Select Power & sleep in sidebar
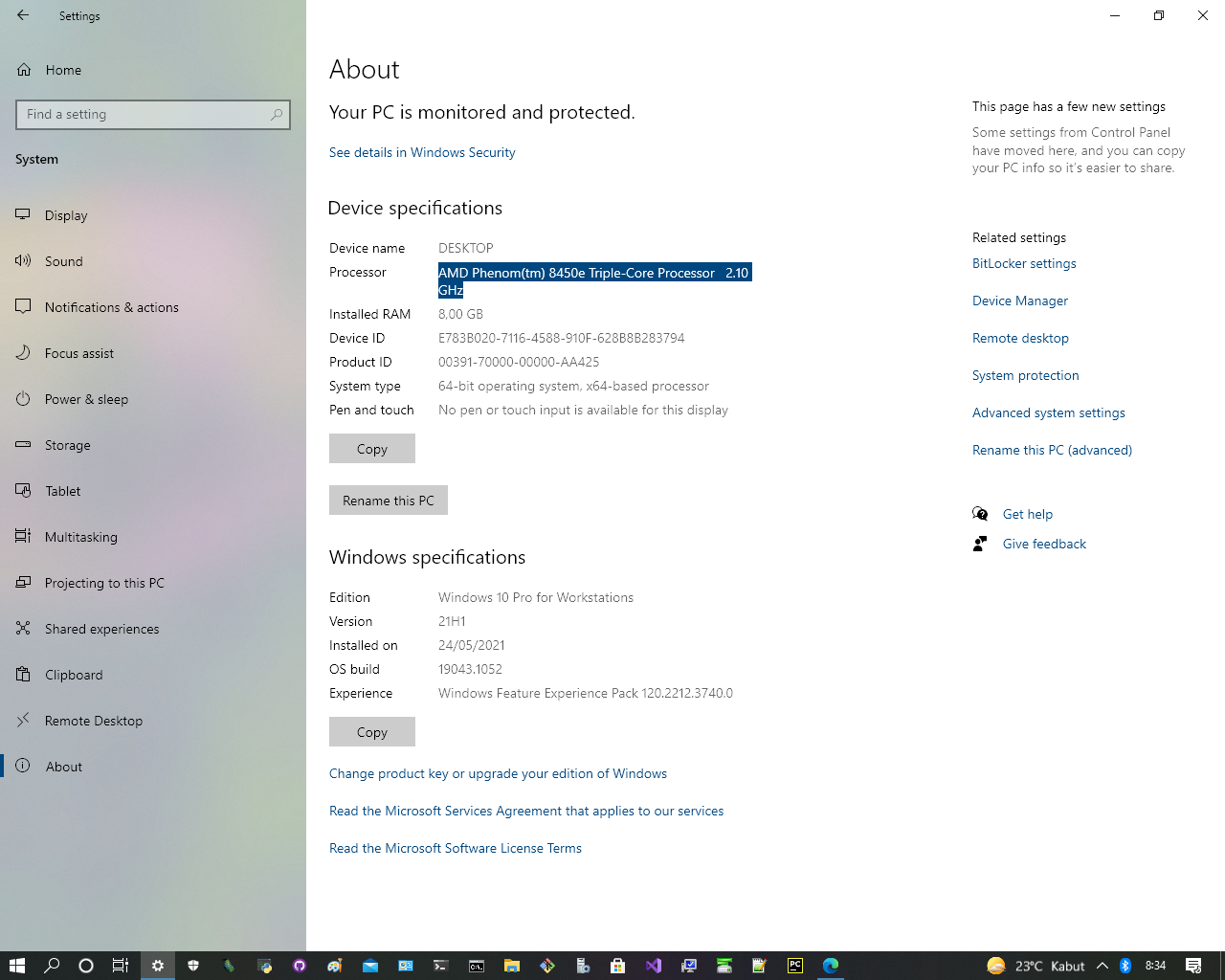 (153, 399)
